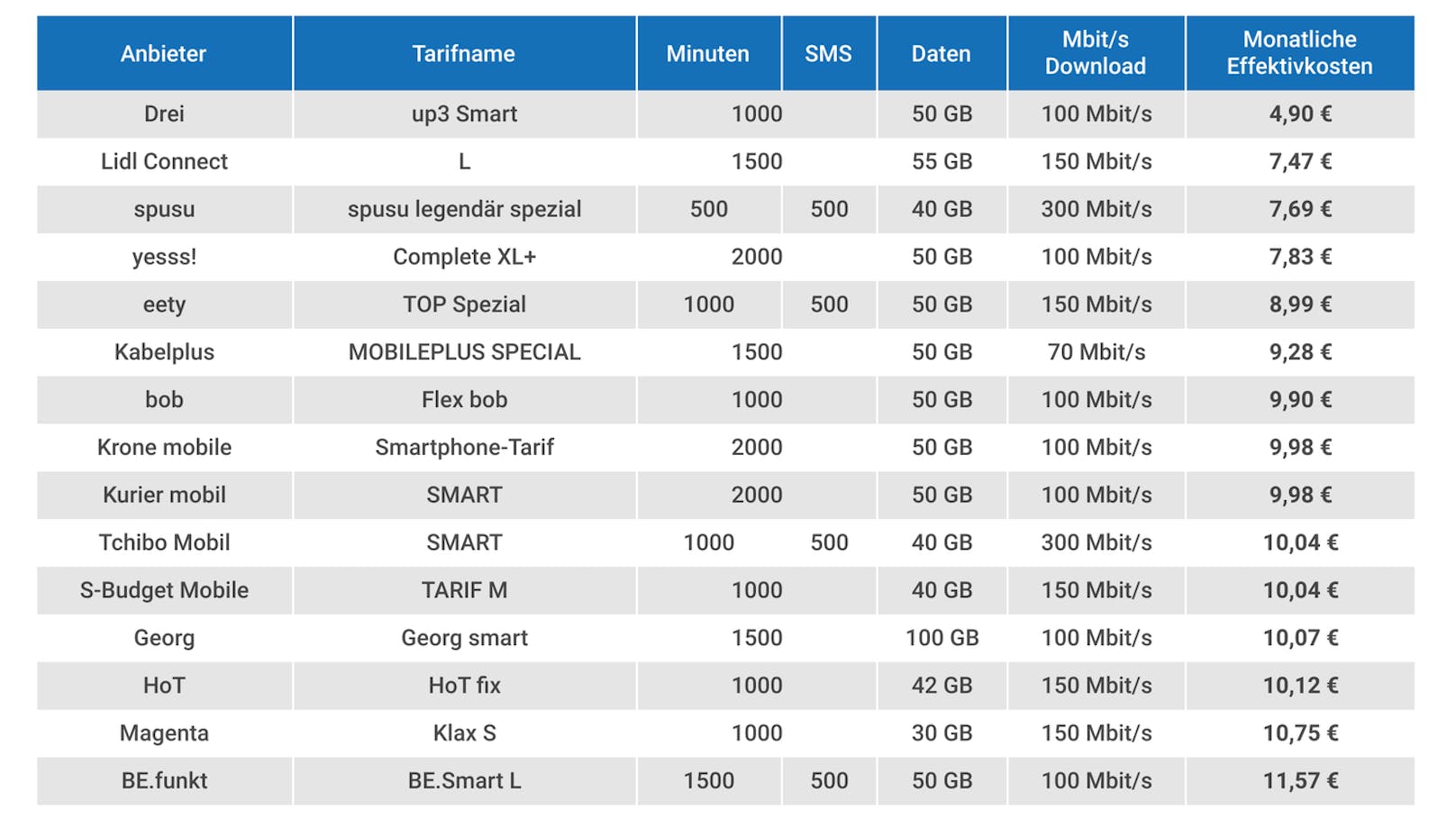Click the 7,83 € price cell

tap(1300, 258)
